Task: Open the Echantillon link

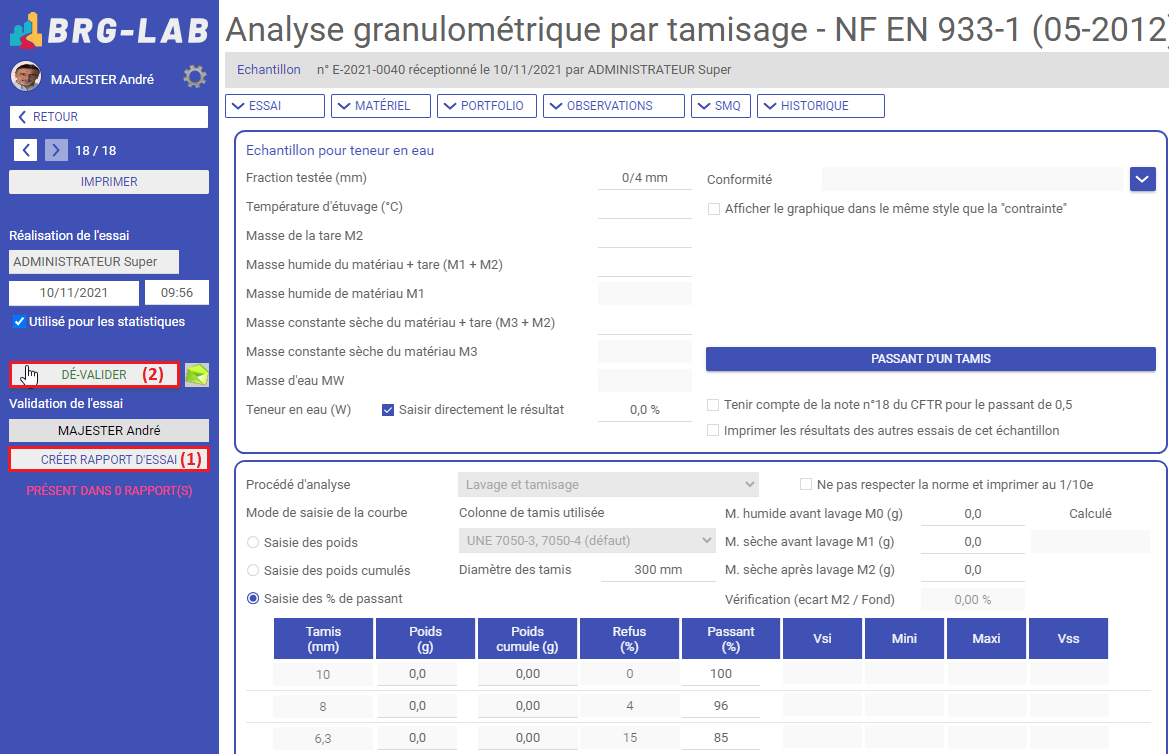Action: click(x=268, y=69)
